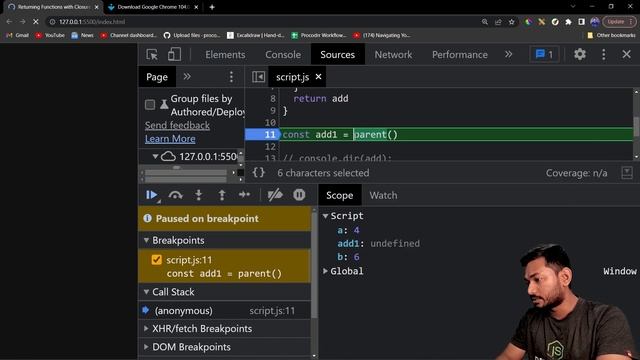Image resolution: width=640 pixels, height=360 pixels.
Task: Click the pretty print braces icon
Action: tap(258, 173)
